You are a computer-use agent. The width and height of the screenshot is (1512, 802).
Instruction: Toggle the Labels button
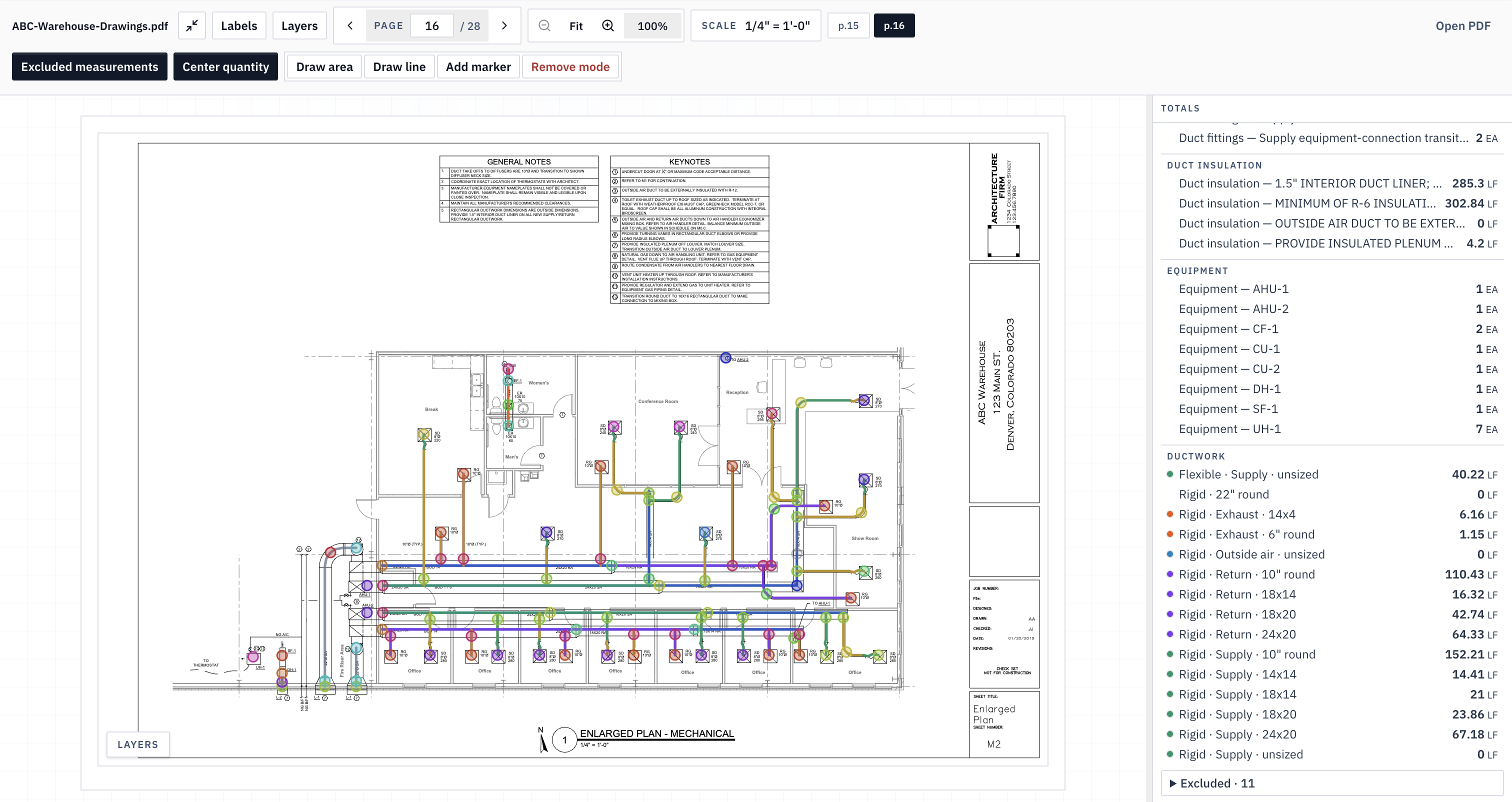coord(239,26)
